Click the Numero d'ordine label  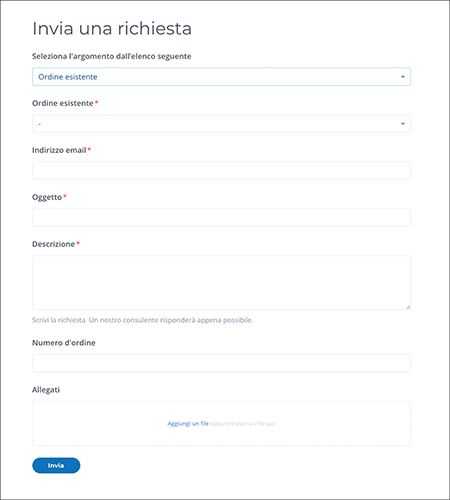pos(64,343)
